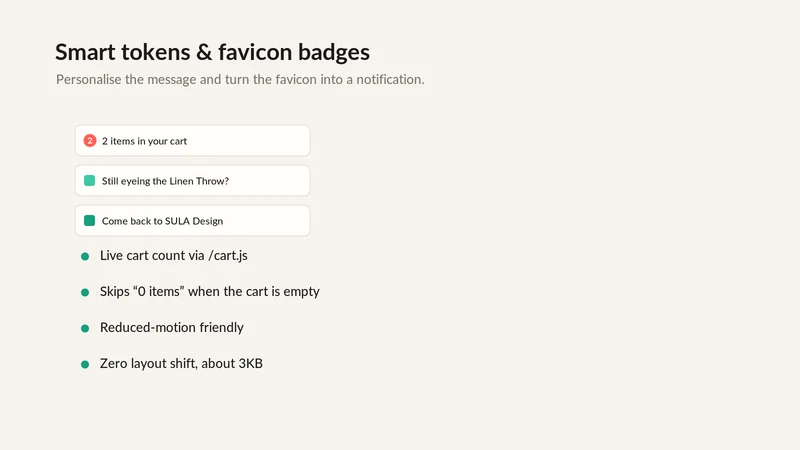This screenshot has width=800, height=450.
Task: Click the 'Reduced-motion friendly' bullet text
Action: 172,327
